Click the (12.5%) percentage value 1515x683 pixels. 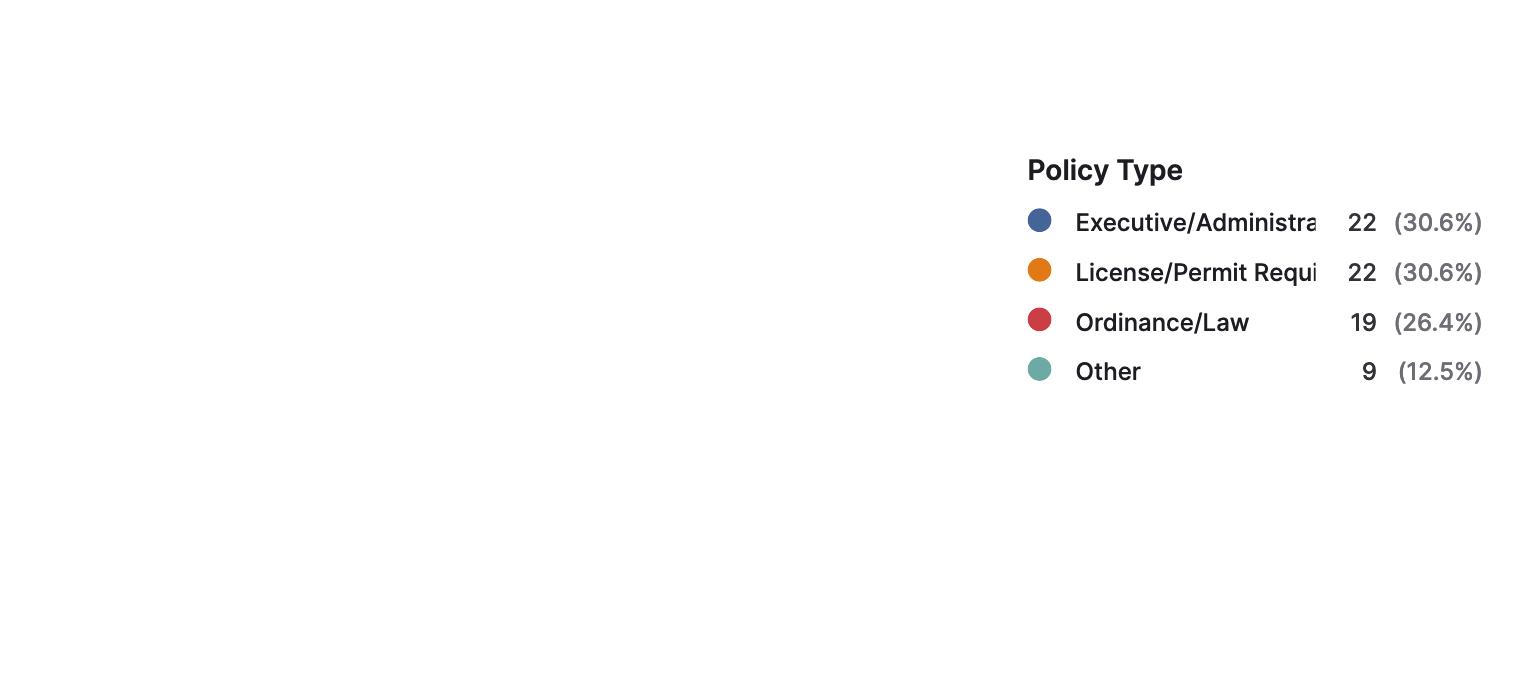(x=1440, y=372)
